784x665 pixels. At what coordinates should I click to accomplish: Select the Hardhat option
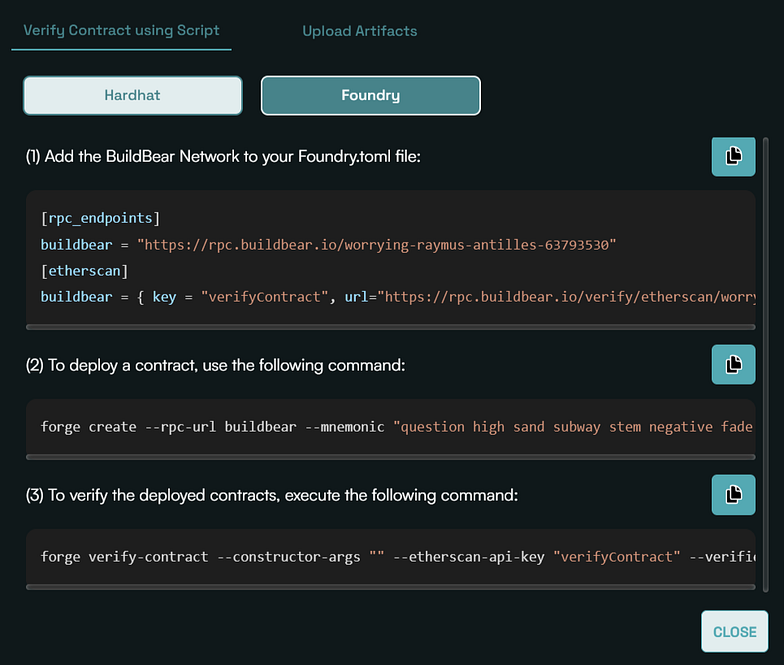[132, 95]
